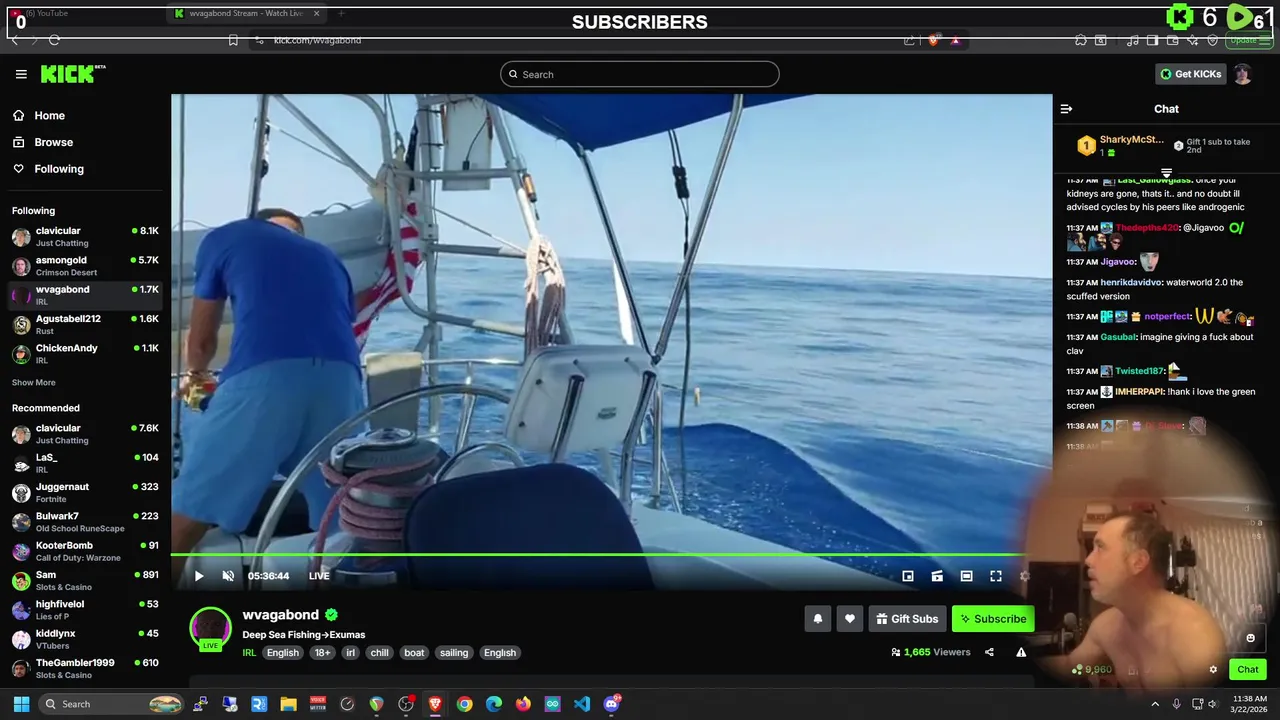This screenshot has width=1280, height=720.
Task: Open mini player picture-in-picture icon
Action: pyautogui.click(x=908, y=576)
